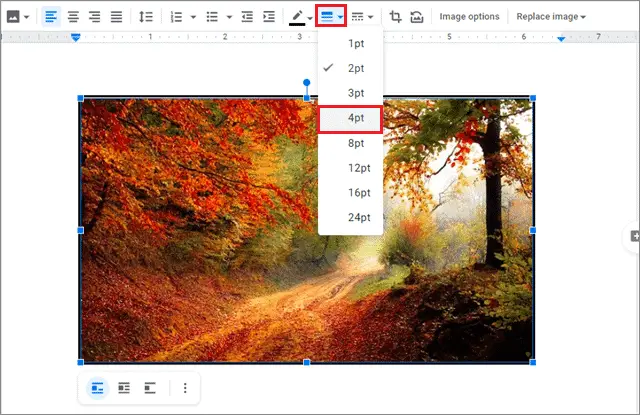Choose 1pt border weight
Screen dimensions: 640x415
pos(351,43)
